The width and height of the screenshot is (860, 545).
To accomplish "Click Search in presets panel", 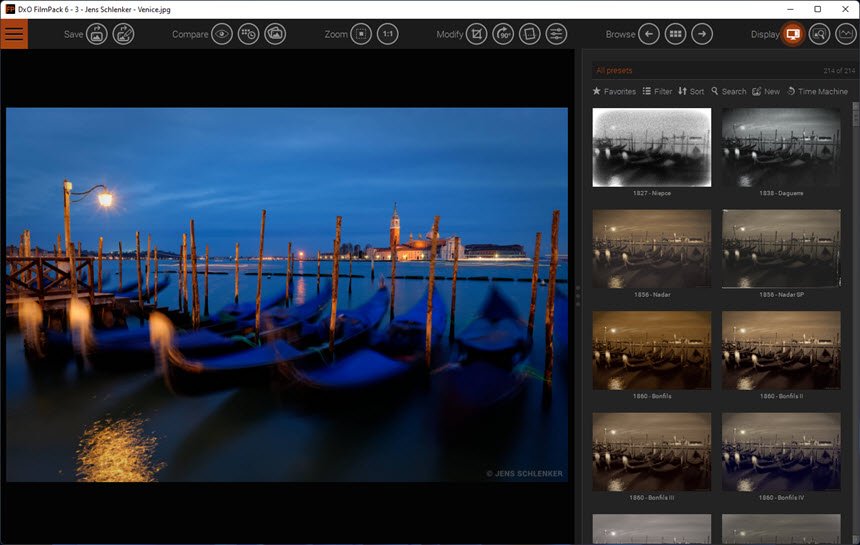I will click(x=729, y=92).
